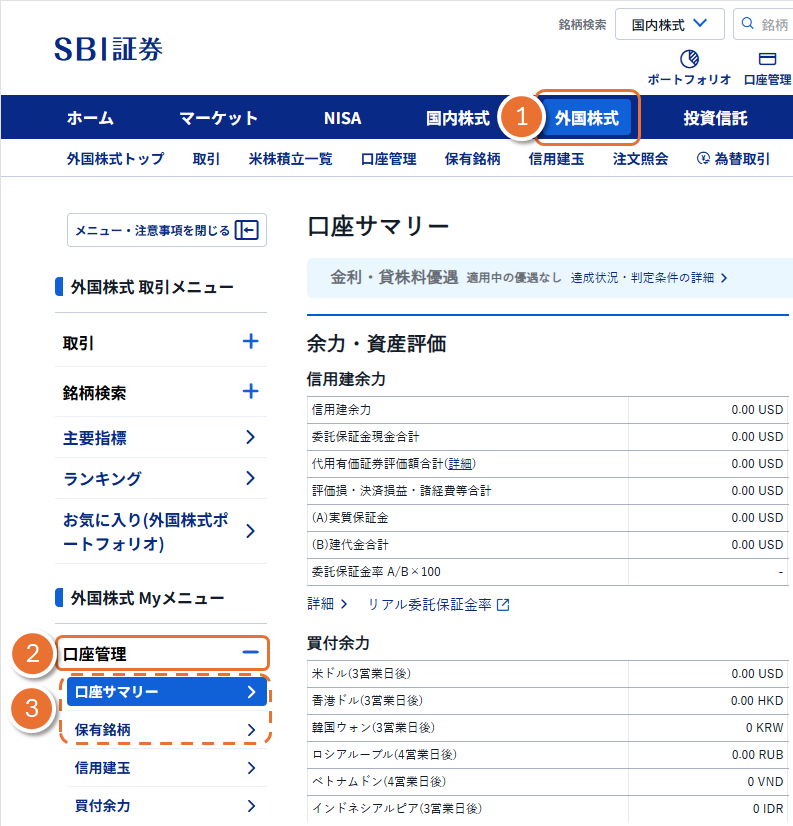Expand 取引 with the plus icon
Screen dimensions: 793x826
(x=250, y=342)
